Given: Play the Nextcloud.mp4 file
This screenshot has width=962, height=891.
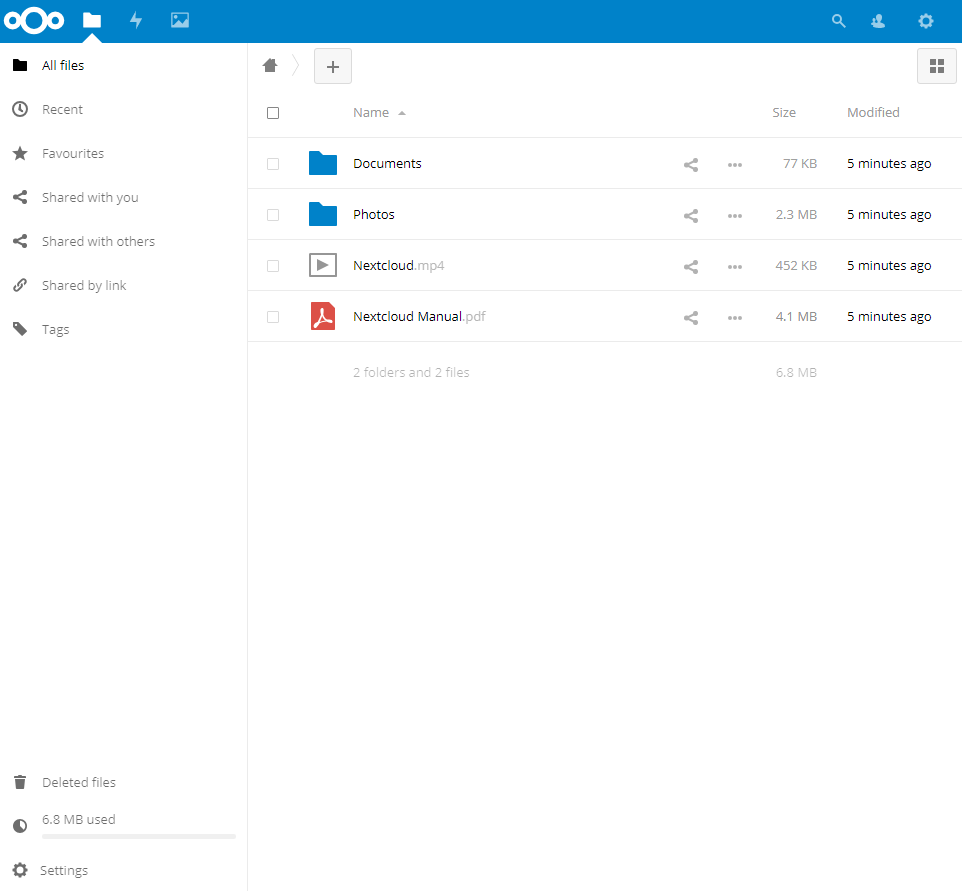Looking at the screenshot, I should [x=398, y=266].
